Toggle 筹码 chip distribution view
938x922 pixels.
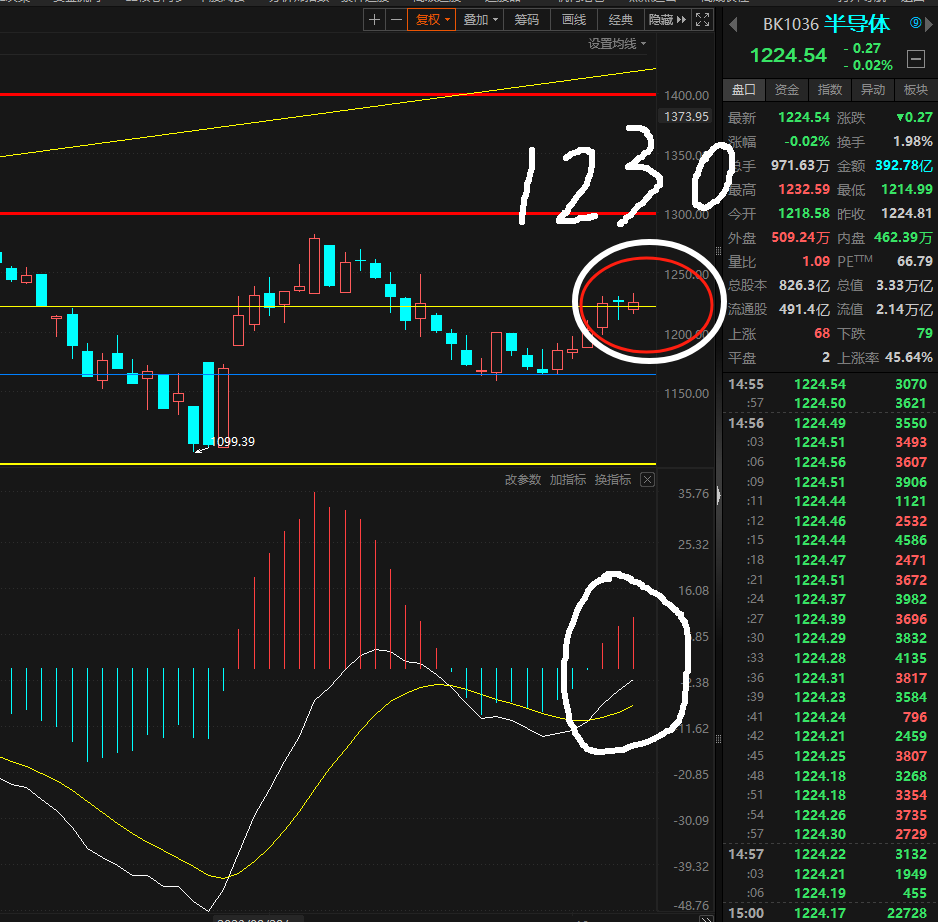coord(526,20)
